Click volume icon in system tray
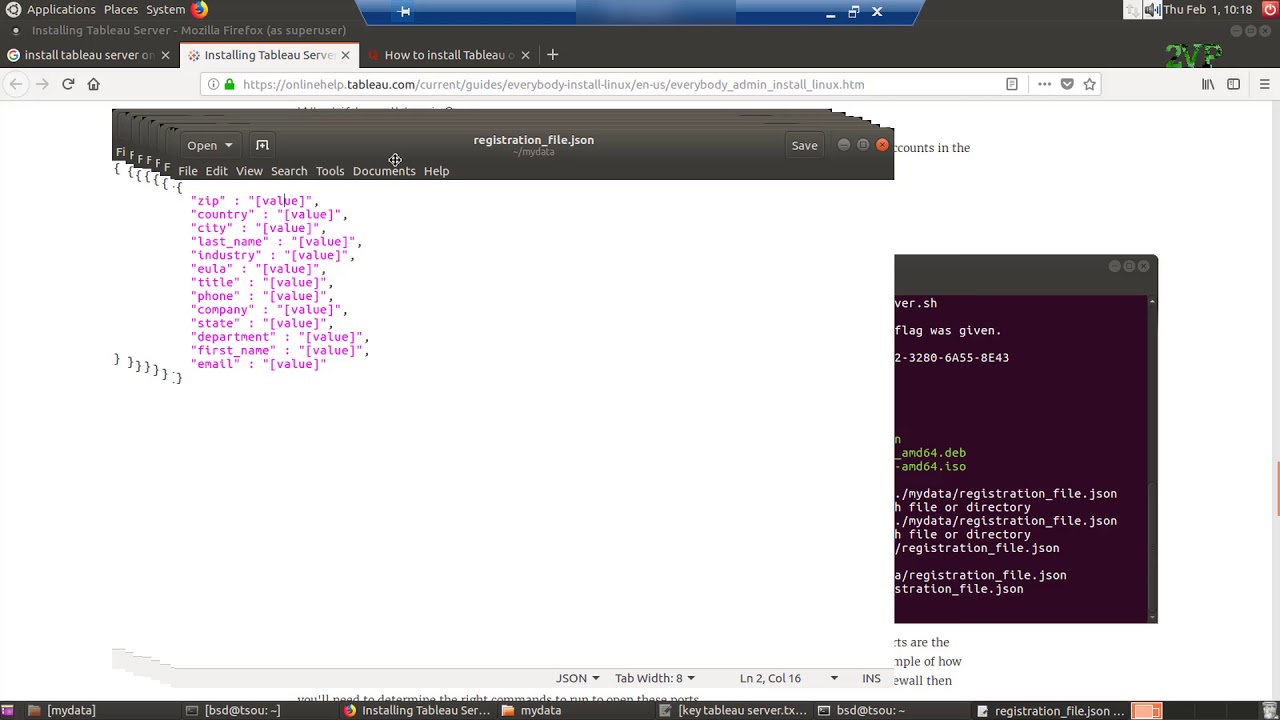1280x720 pixels. [1153, 10]
